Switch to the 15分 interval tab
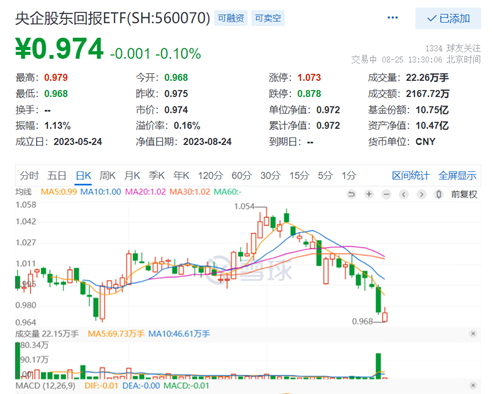 (x=299, y=175)
